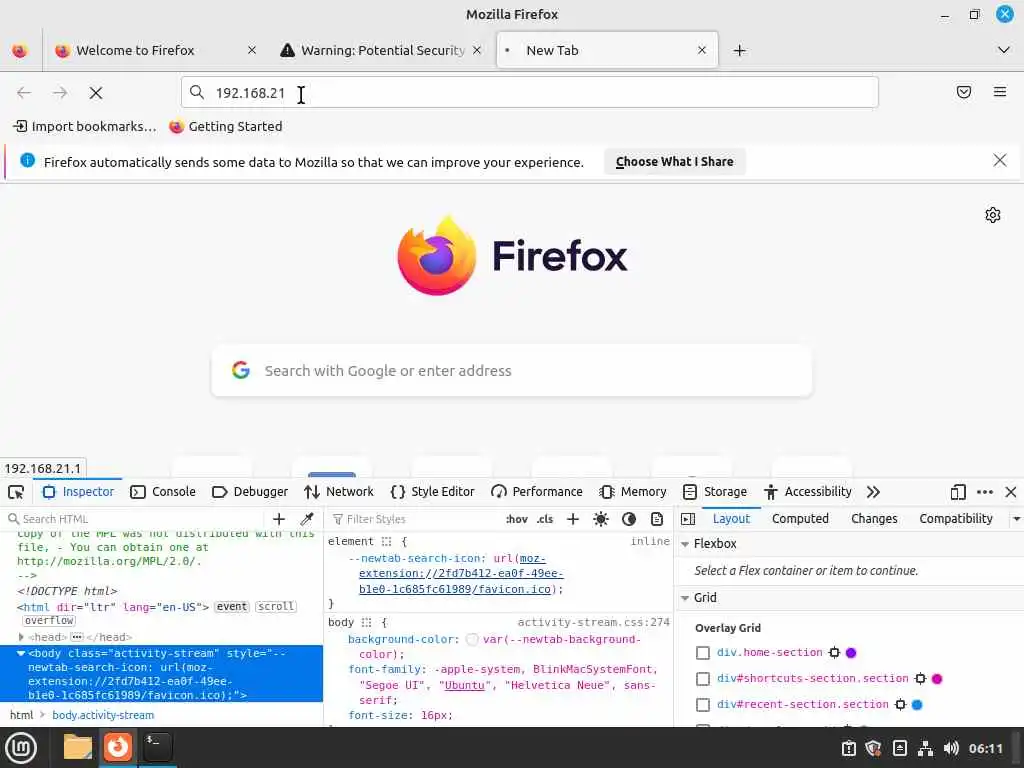Click magenta grid color swatch
Viewport: 1024px width, 768px height.
point(937,679)
